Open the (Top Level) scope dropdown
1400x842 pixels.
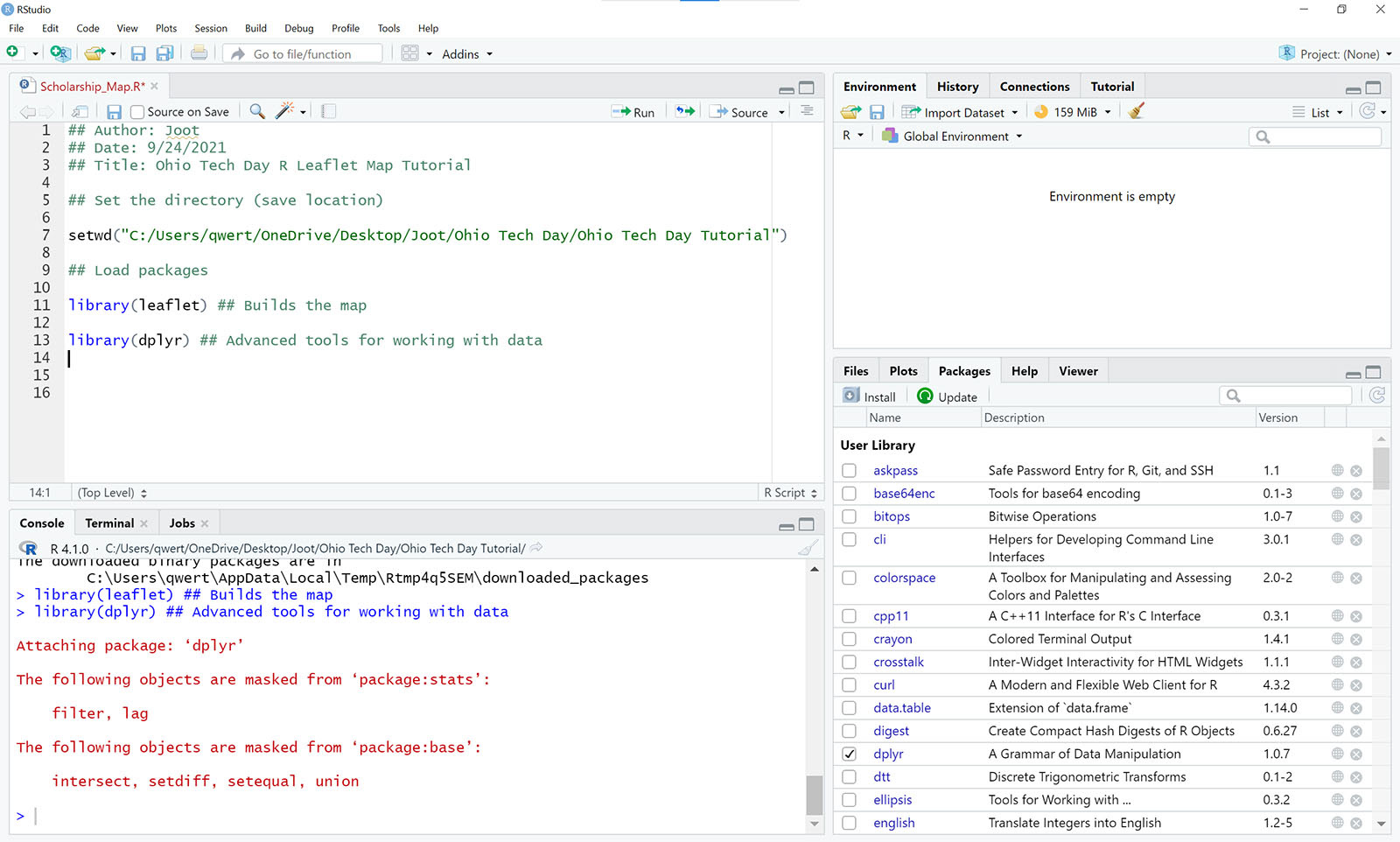pyautogui.click(x=112, y=493)
